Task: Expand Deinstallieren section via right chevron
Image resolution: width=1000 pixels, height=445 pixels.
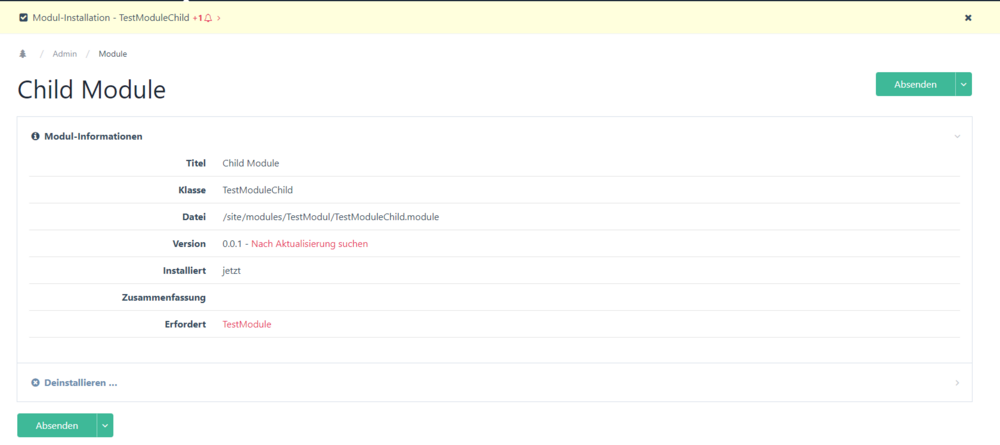Action: tap(957, 382)
